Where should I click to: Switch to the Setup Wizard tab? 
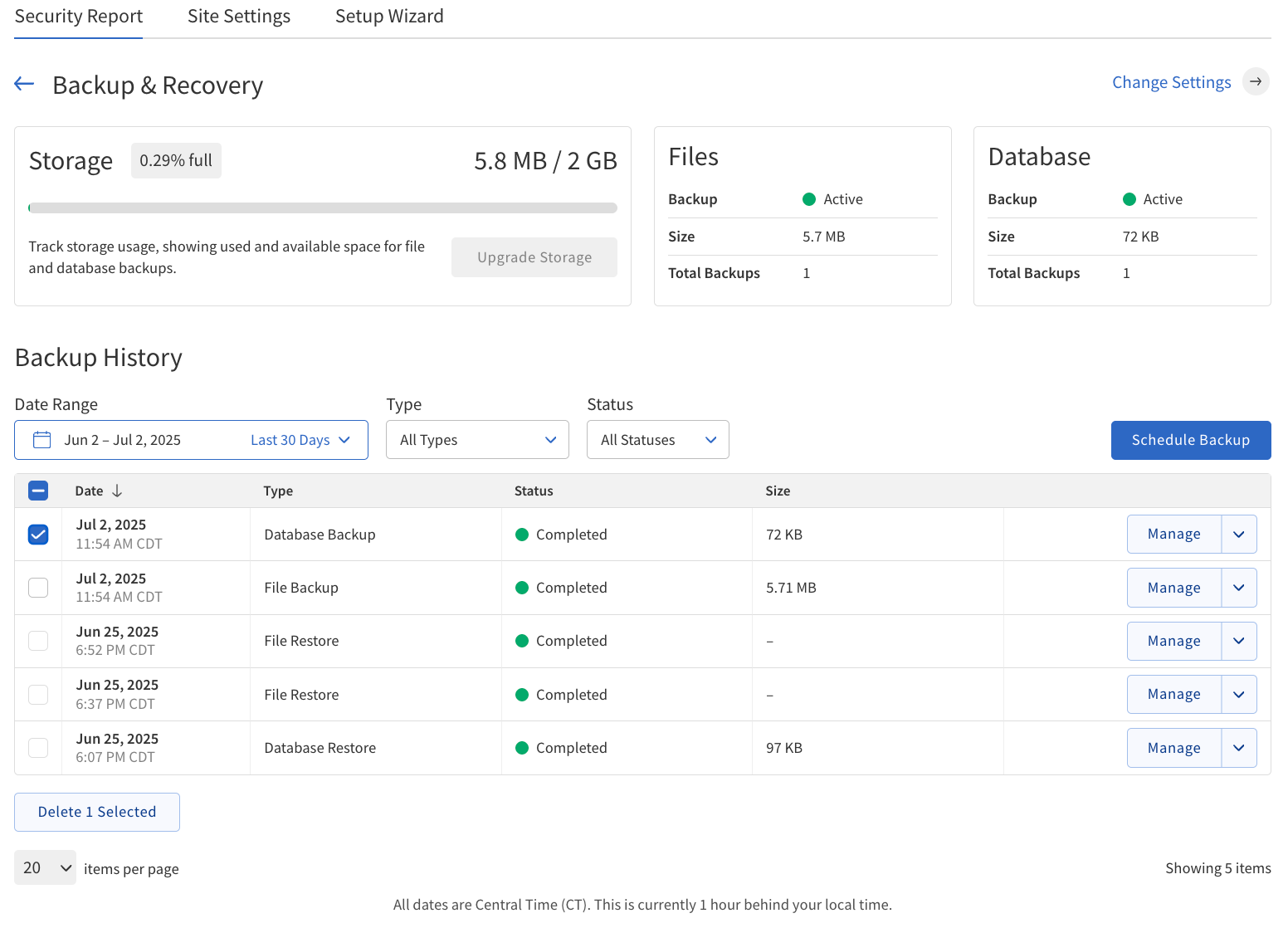[389, 17]
